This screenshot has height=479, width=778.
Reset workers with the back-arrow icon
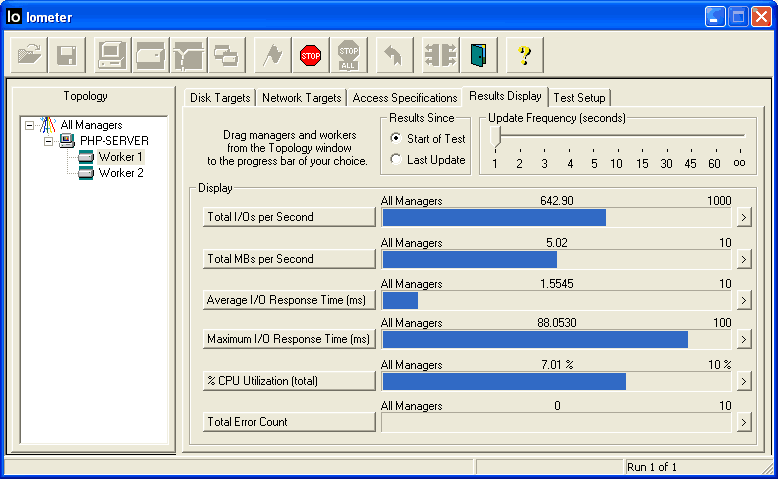pyautogui.click(x=394, y=55)
